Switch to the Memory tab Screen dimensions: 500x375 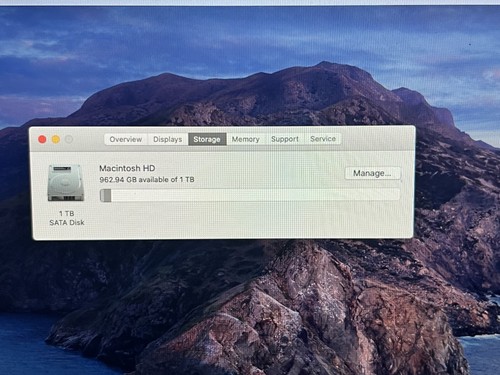[246, 139]
